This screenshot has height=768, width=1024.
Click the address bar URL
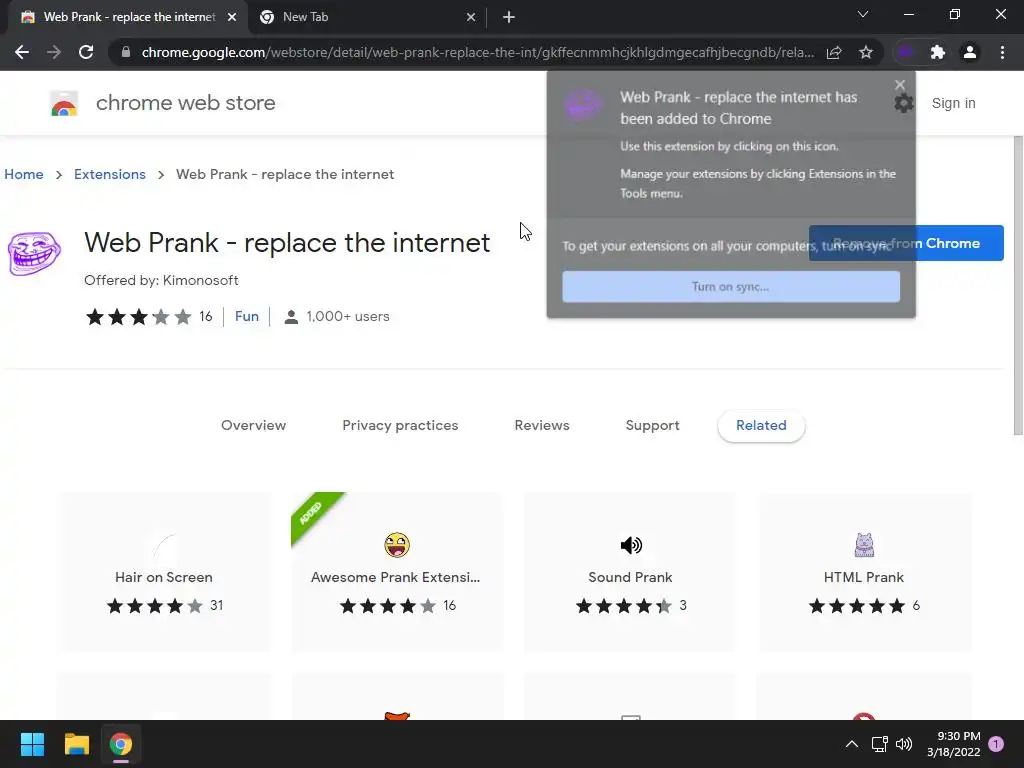[477, 52]
